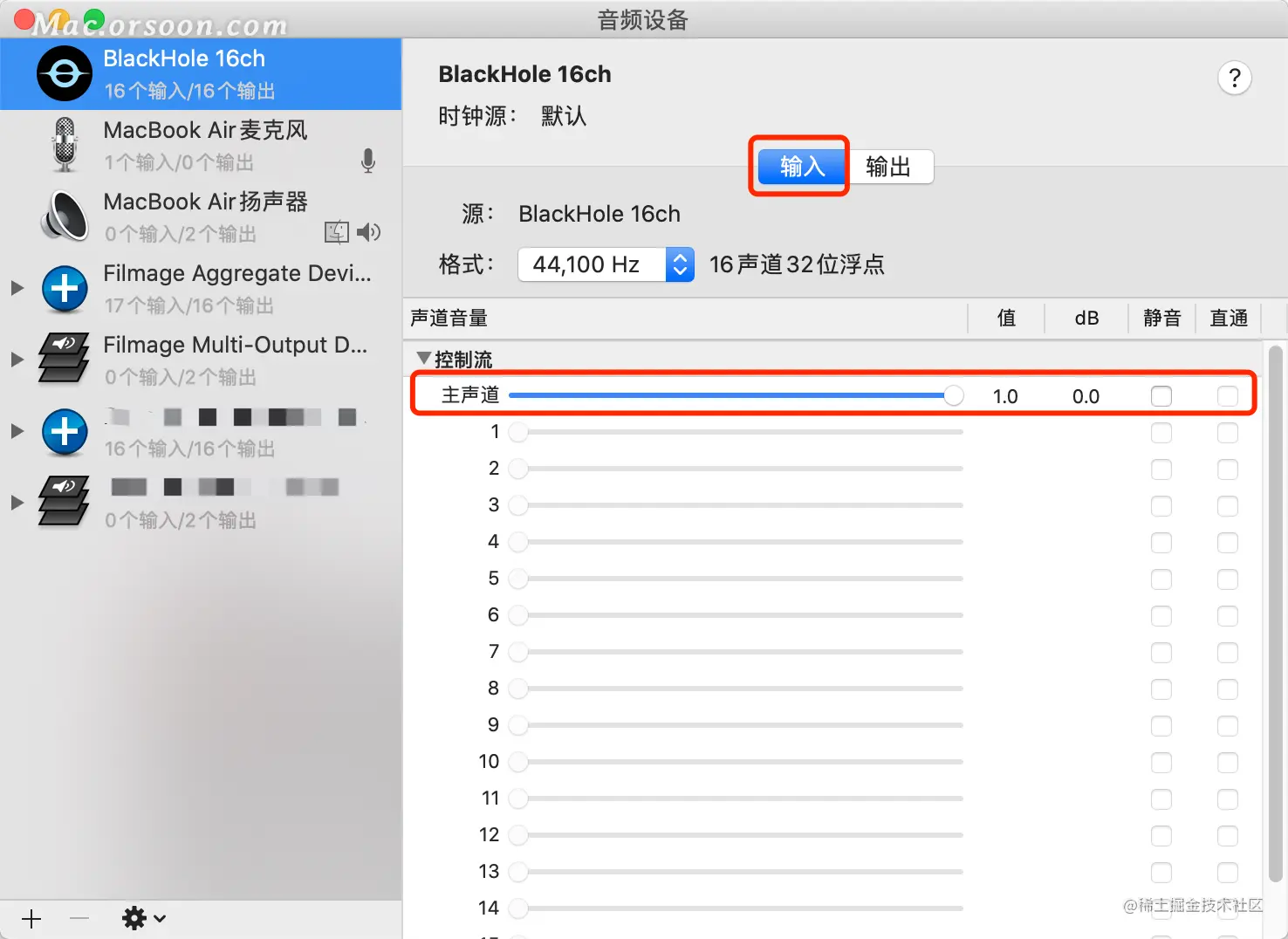
Task: Toggle mute checkbox for channel 1
Action: coord(1161,433)
